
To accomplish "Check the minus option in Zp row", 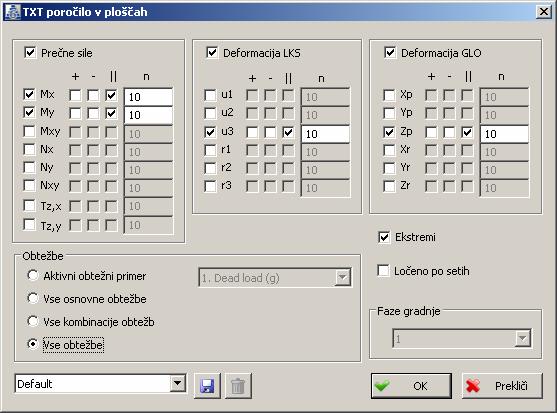I will tap(449, 132).
